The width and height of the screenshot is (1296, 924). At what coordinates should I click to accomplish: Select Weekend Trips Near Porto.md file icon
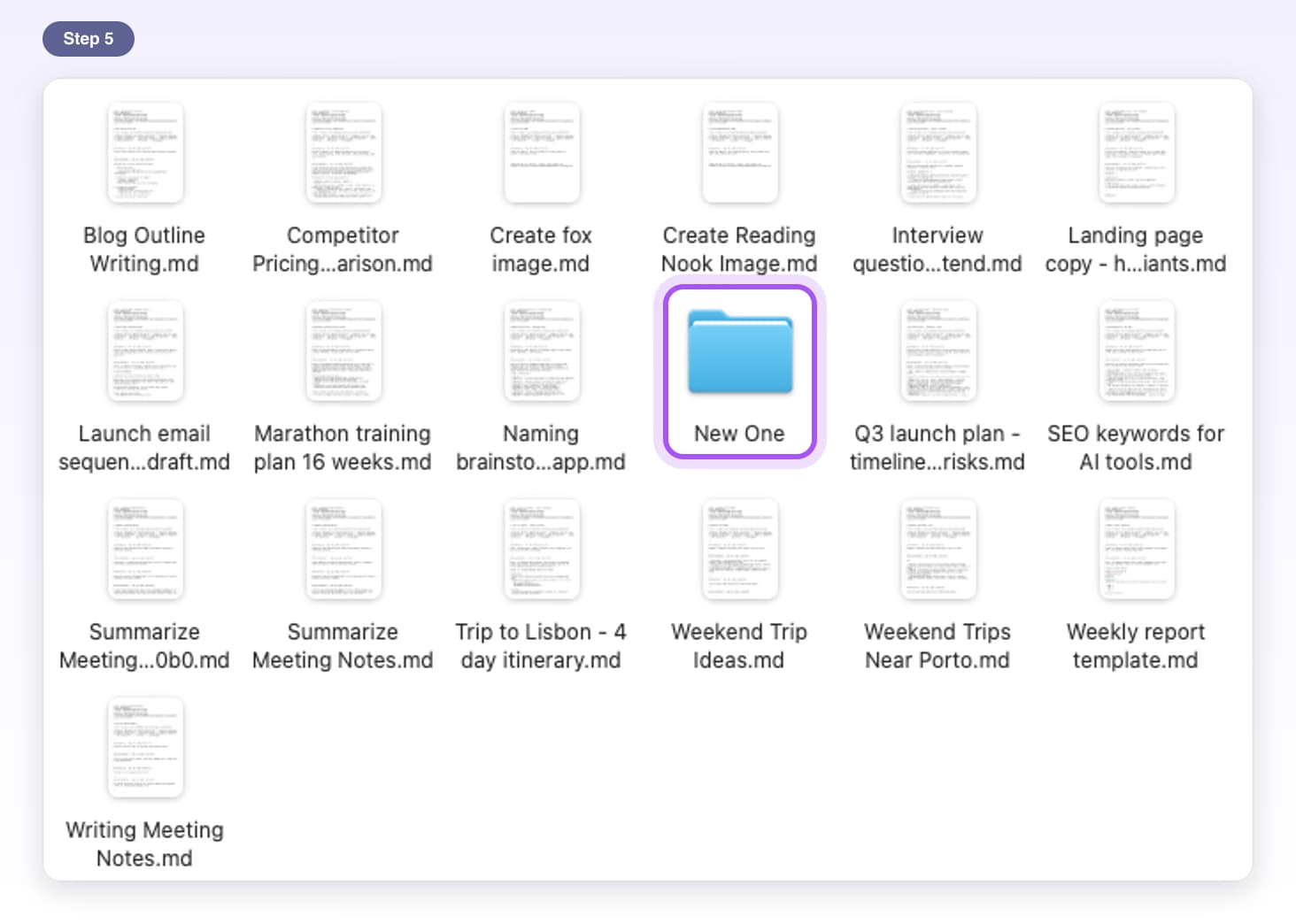click(x=937, y=550)
